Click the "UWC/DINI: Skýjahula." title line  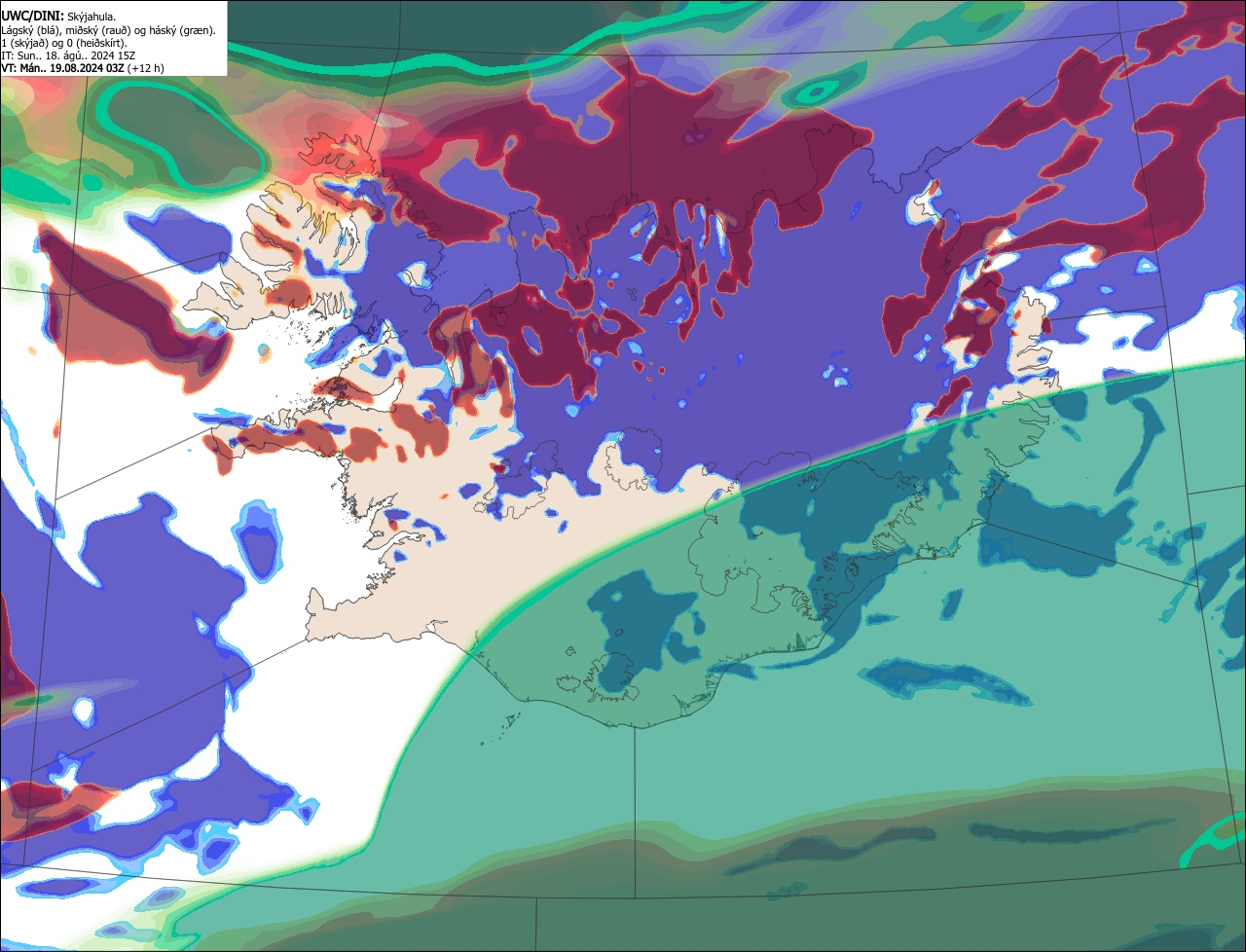[x=58, y=17]
